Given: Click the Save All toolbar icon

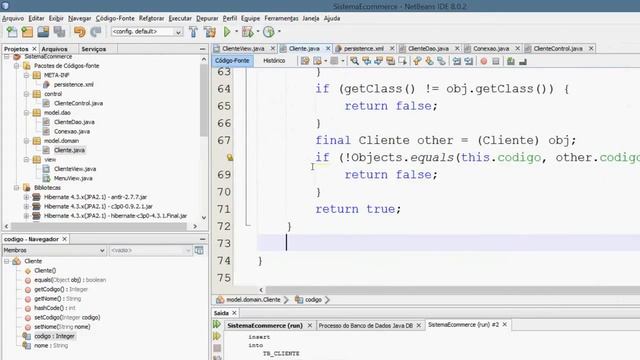Looking at the screenshot, I should (x=59, y=32).
